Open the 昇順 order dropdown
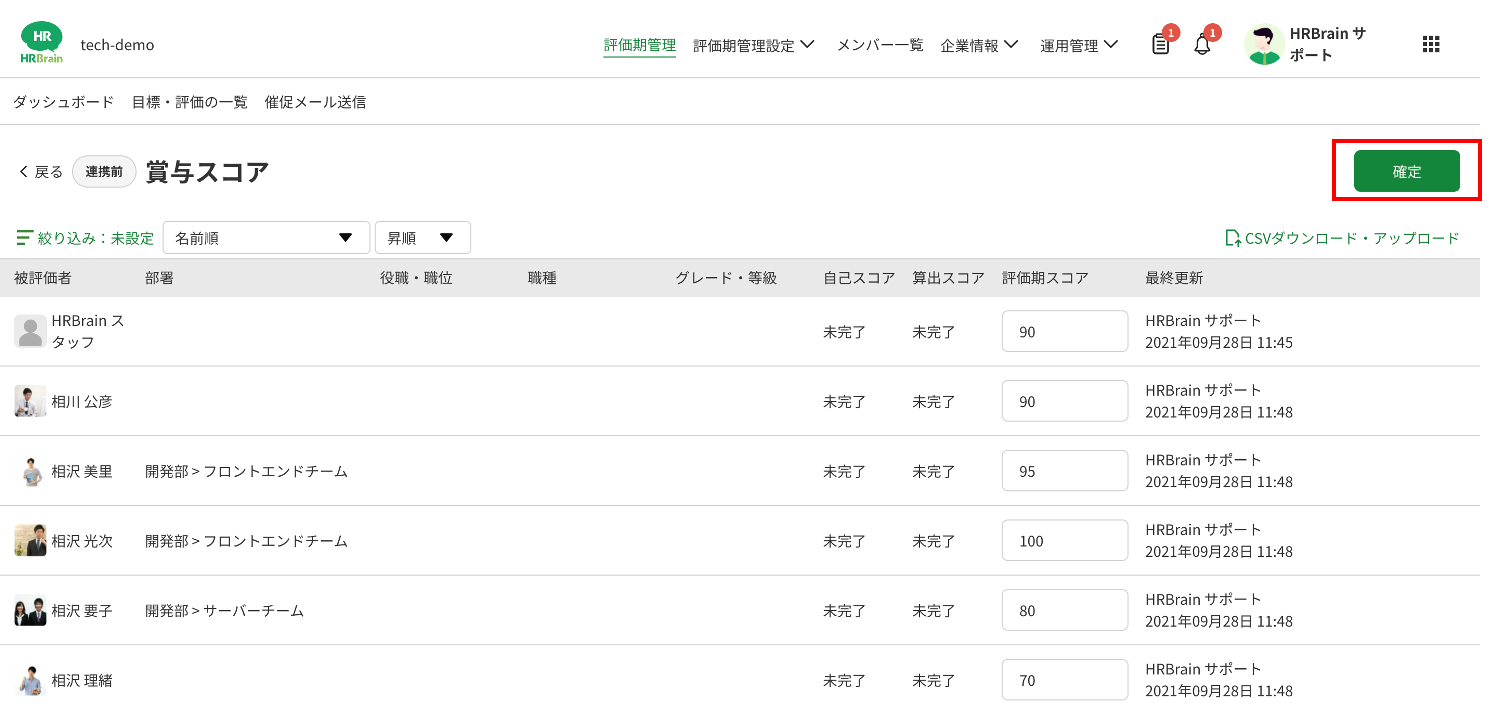Screen dimensions: 1500x722 tap(422, 238)
